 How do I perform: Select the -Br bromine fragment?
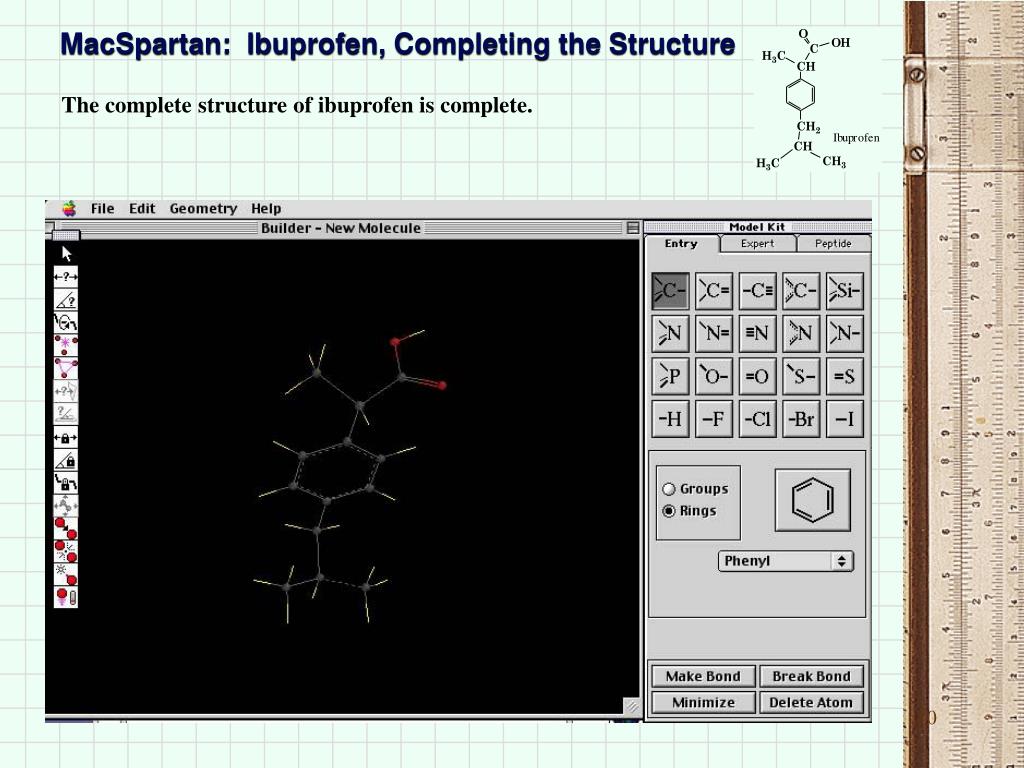tap(801, 419)
